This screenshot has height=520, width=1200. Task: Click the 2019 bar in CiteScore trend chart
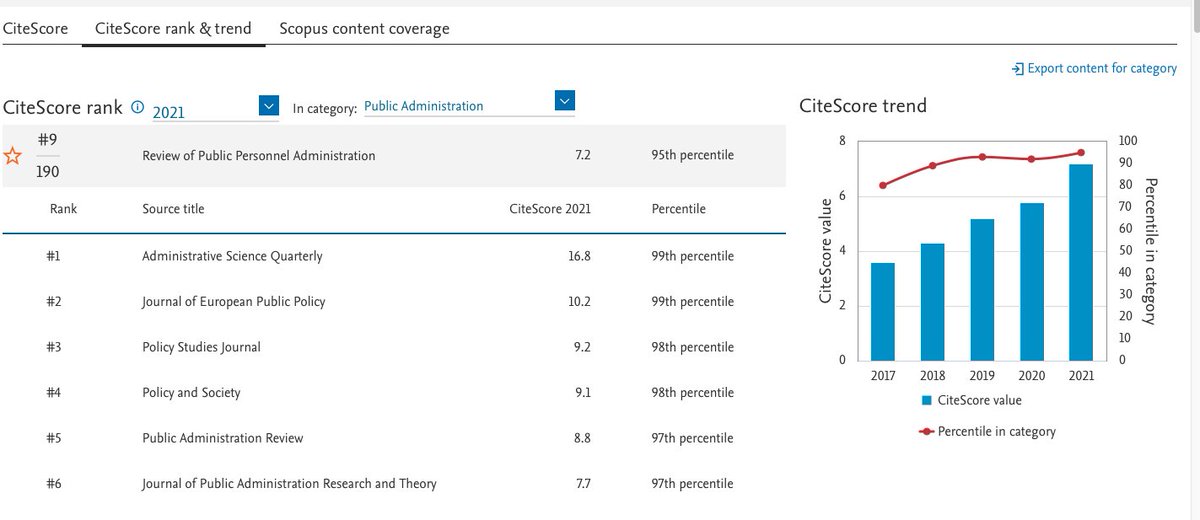coord(982,290)
